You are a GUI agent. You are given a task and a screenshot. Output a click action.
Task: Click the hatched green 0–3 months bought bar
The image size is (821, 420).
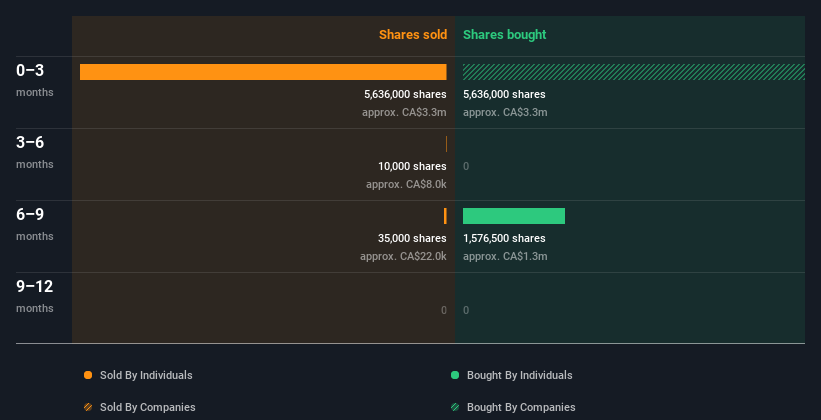point(633,72)
